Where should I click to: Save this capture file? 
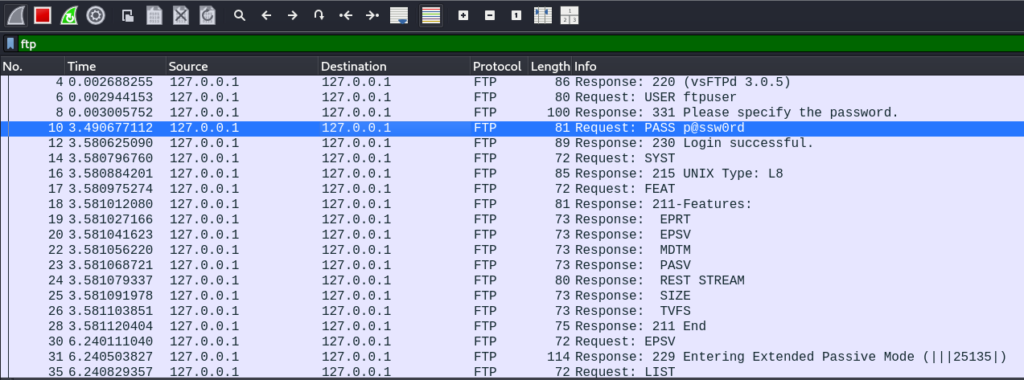(x=154, y=15)
